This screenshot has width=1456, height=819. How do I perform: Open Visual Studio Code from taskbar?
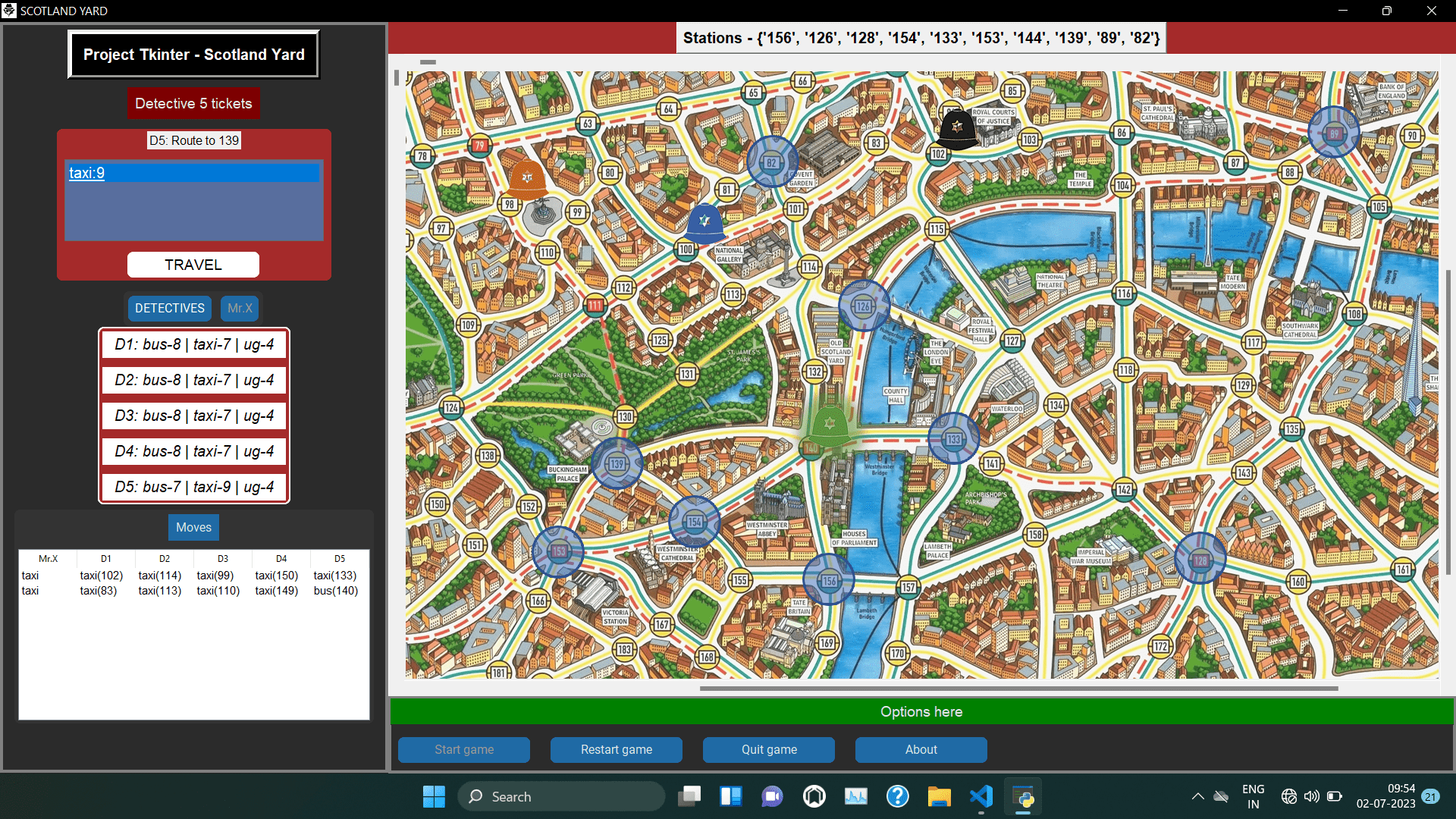tap(981, 796)
